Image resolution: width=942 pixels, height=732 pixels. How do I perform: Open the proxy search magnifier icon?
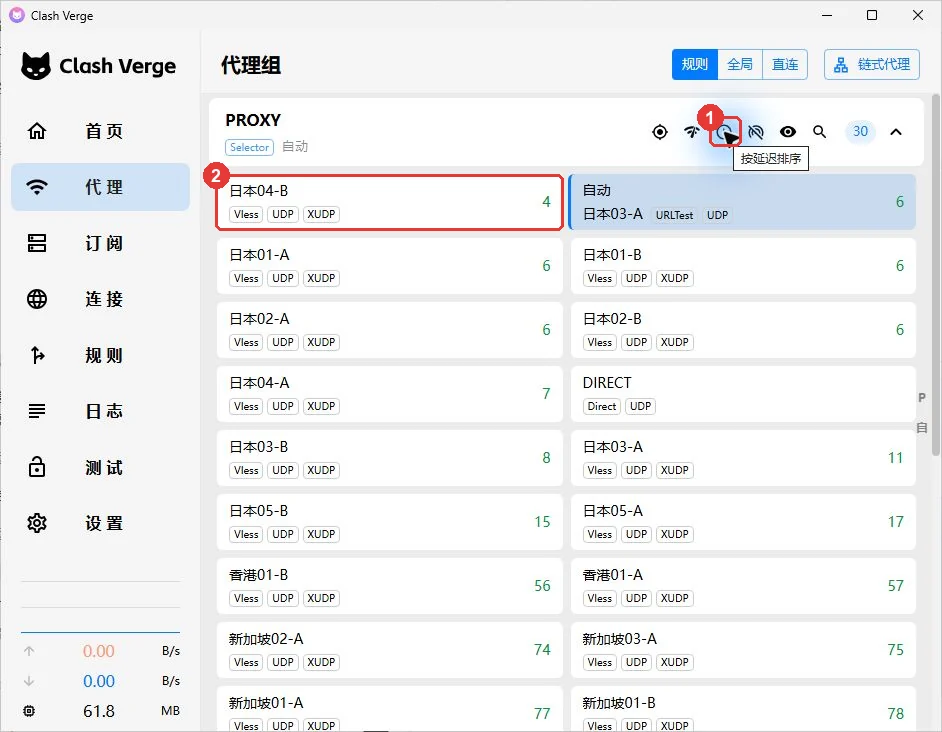tap(819, 132)
